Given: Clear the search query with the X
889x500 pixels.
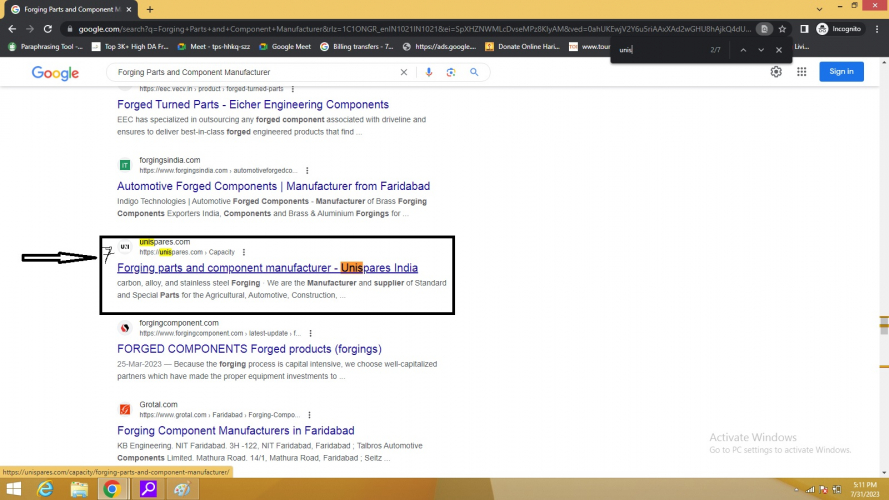Looking at the screenshot, I should [404, 72].
